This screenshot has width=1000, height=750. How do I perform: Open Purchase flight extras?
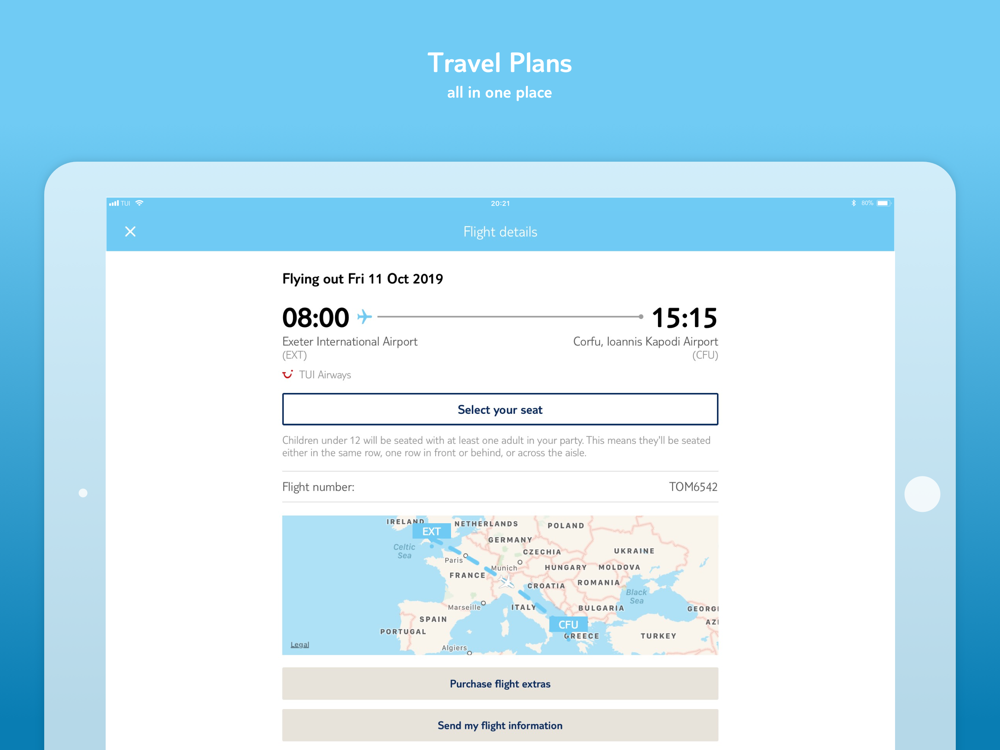[500, 684]
